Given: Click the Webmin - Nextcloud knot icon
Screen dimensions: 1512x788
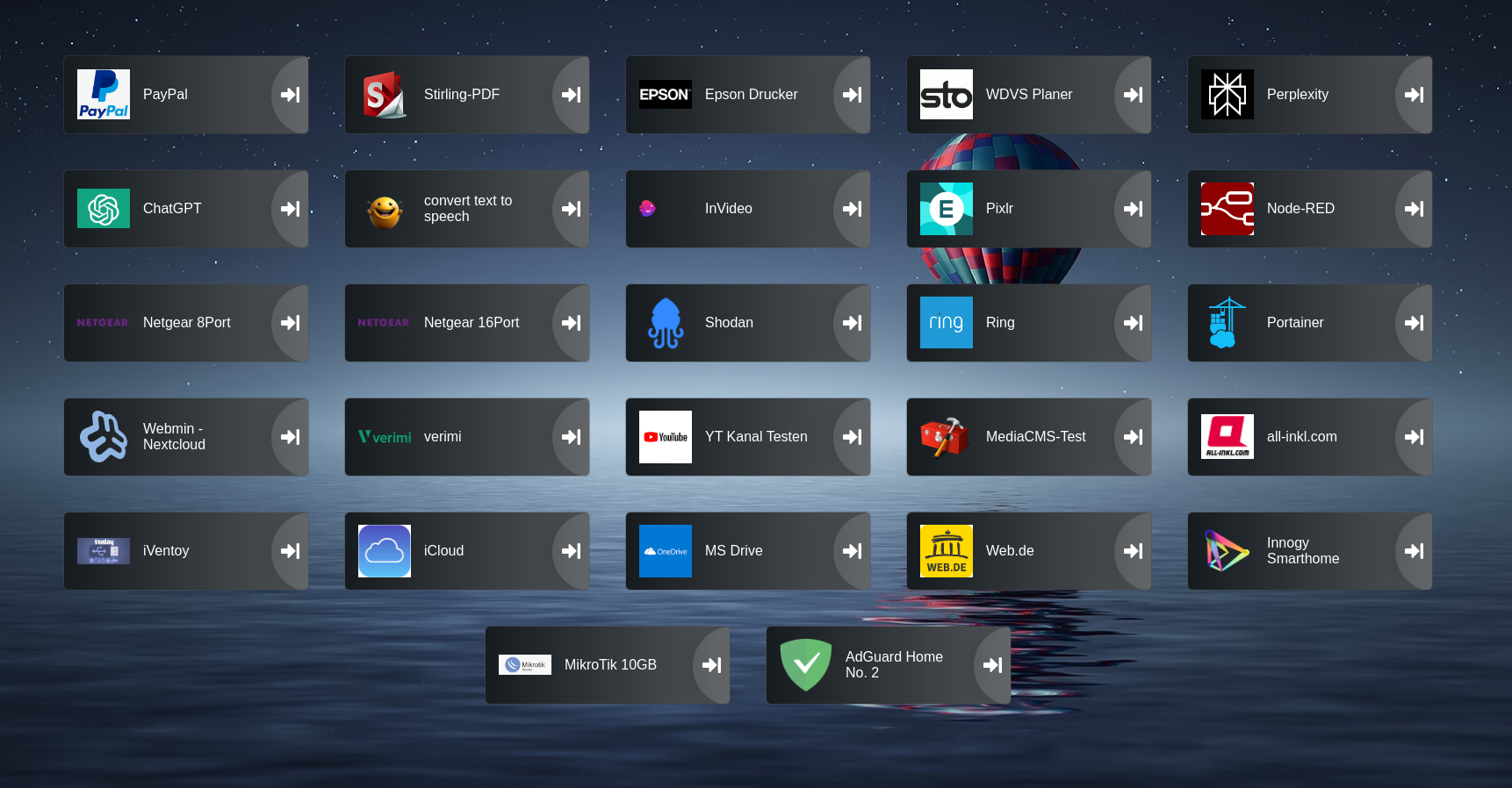Looking at the screenshot, I should (104, 437).
